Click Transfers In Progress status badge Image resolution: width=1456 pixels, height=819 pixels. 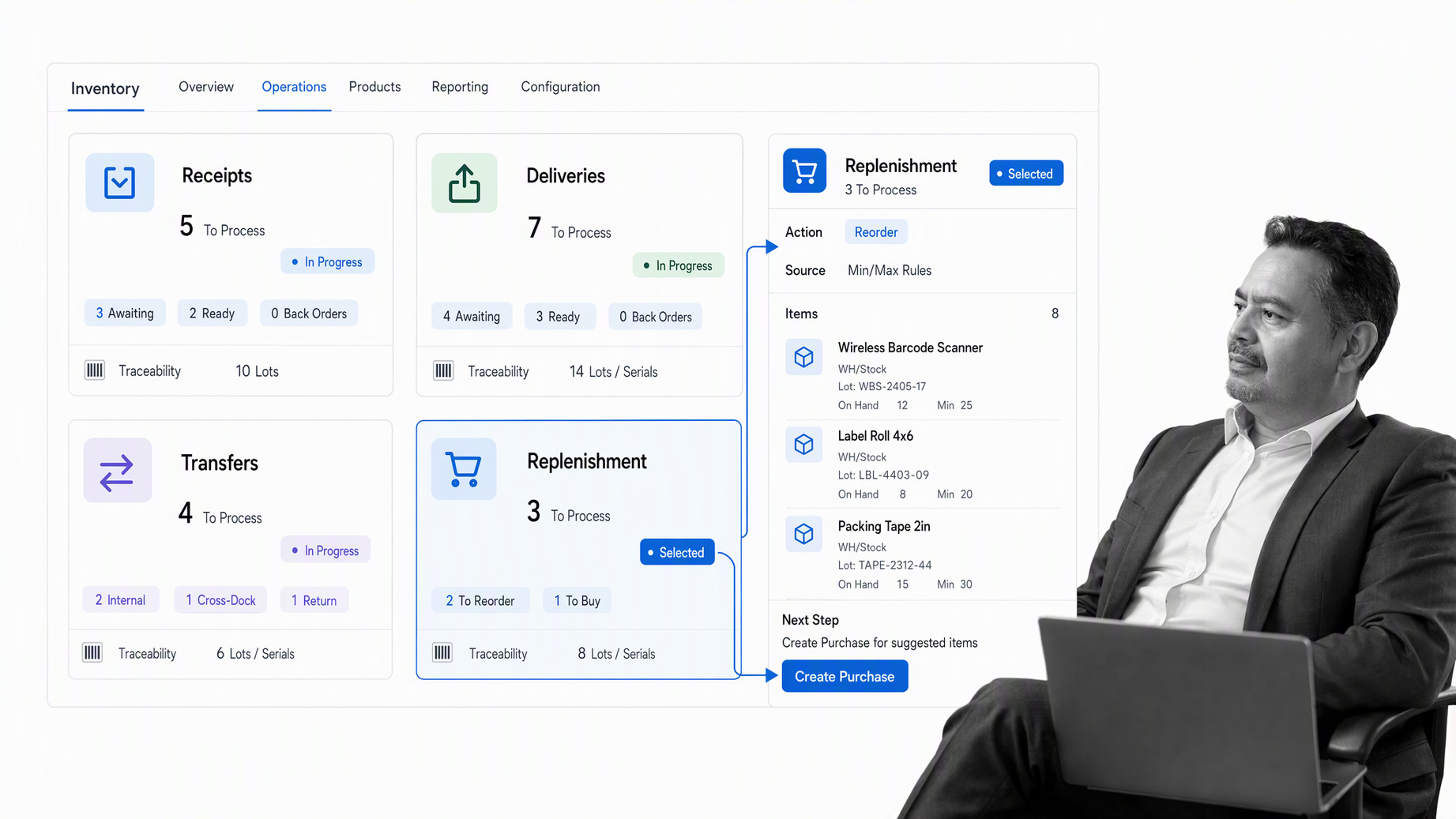coord(325,550)
